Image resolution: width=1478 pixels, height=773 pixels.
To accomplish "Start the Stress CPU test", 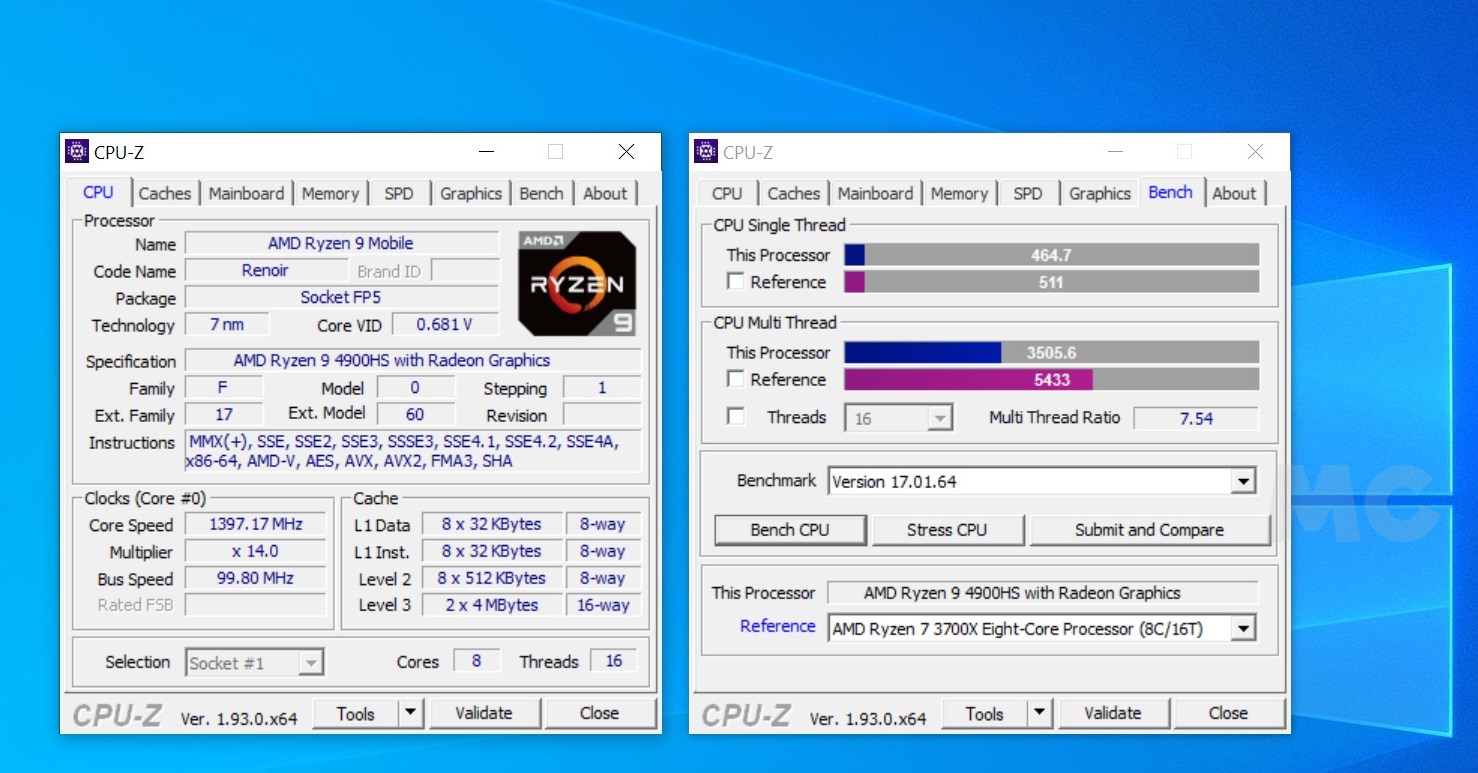I will click(947, 530).
